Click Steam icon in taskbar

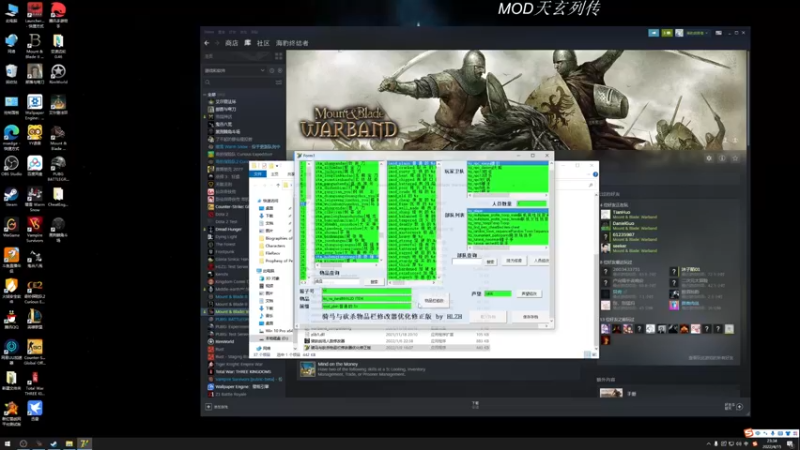coord(54,444)
